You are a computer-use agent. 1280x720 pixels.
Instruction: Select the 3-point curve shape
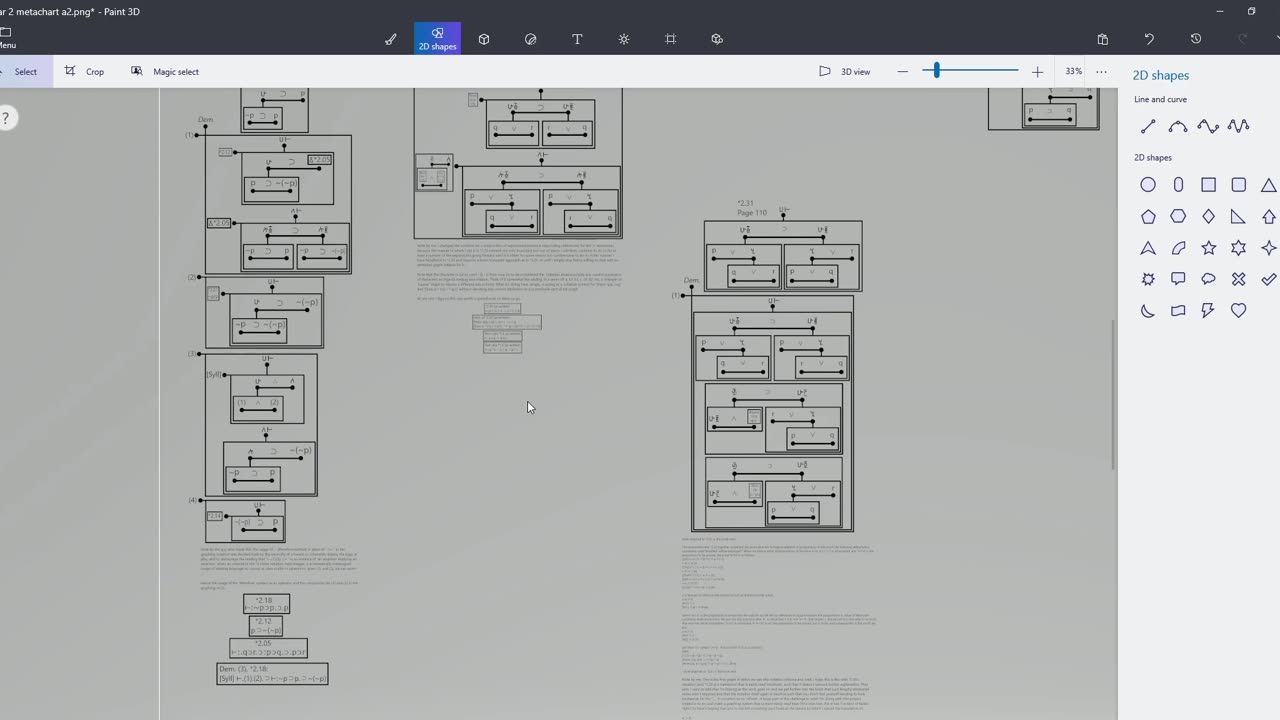coord(1178,126)
